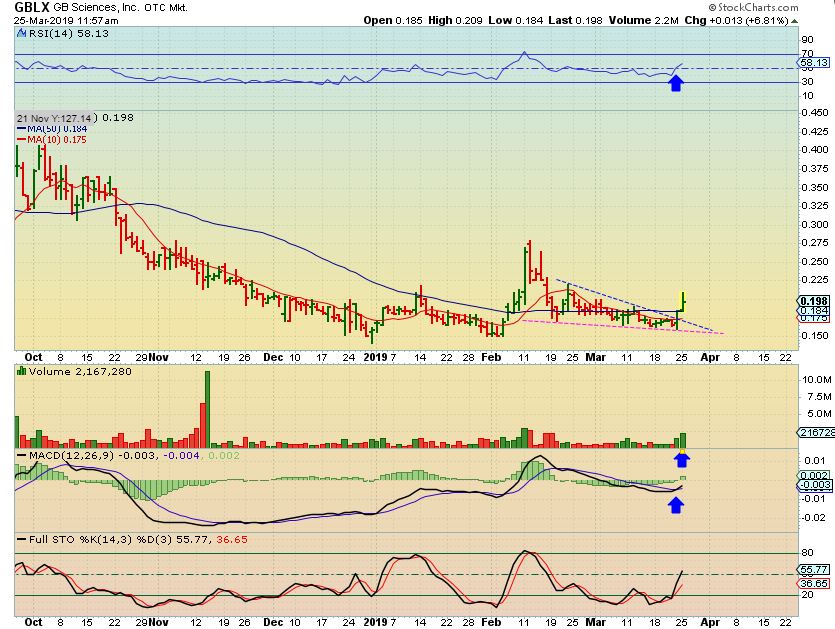
Task: Click the Volume 2.2M header value
Action: pyautogui.click(x=644, y=21)
